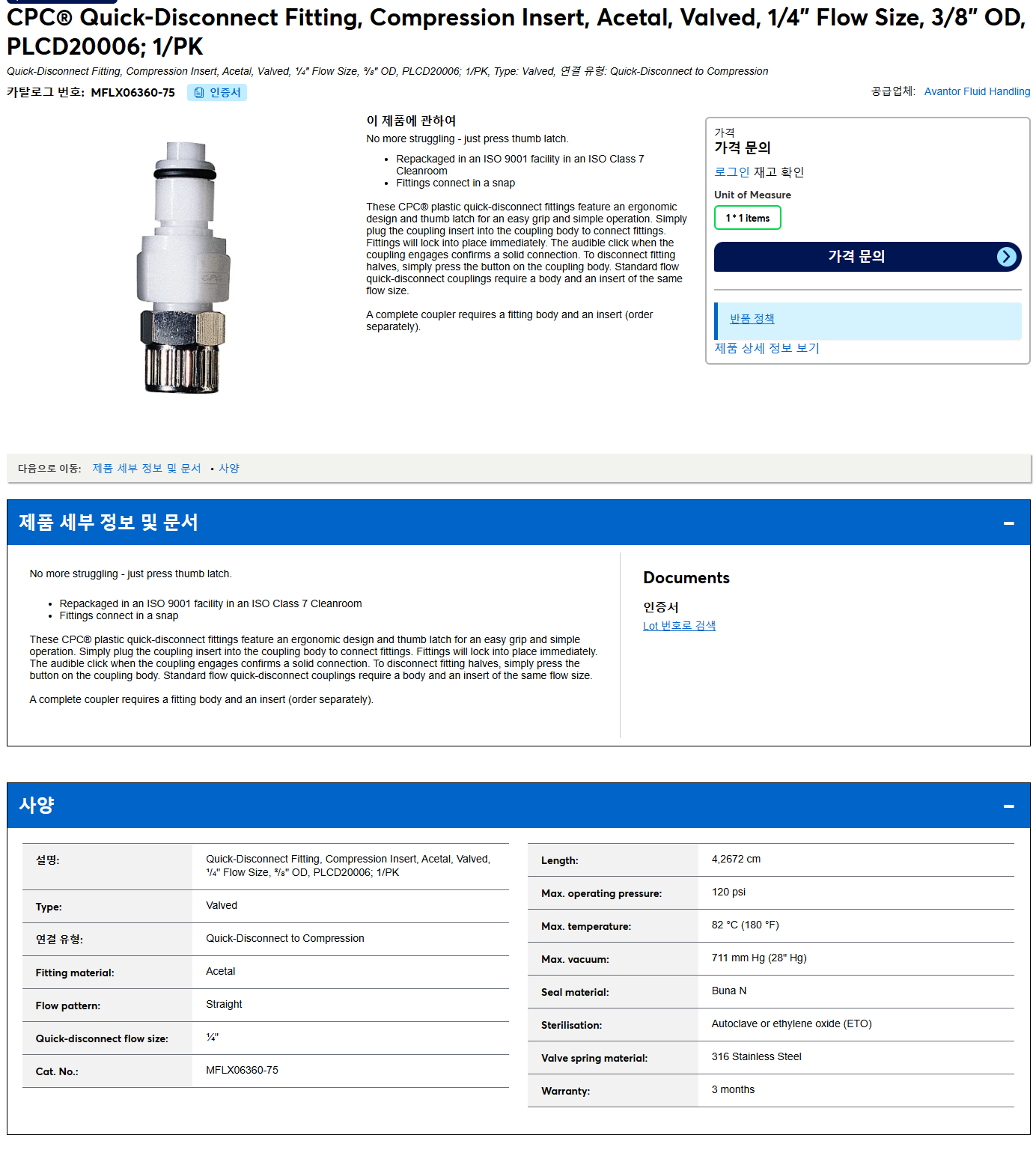
Task: Collapse the 제품 세부 정보 및 문서 section
Action: point(1008,523)
